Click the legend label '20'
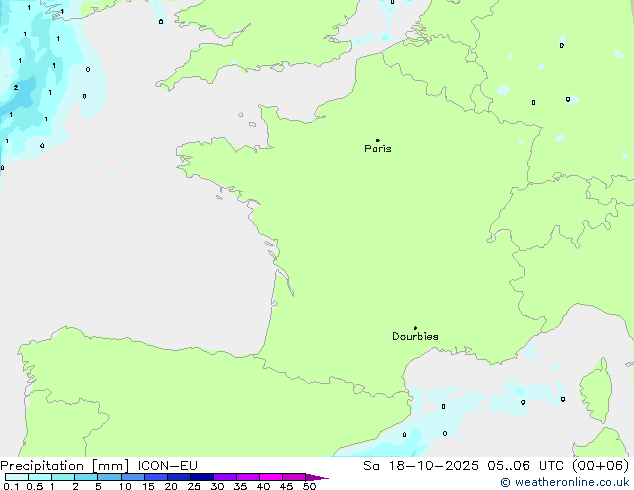Image resolution: width=634 pixels, height=490 pixels. pos(171,486)
